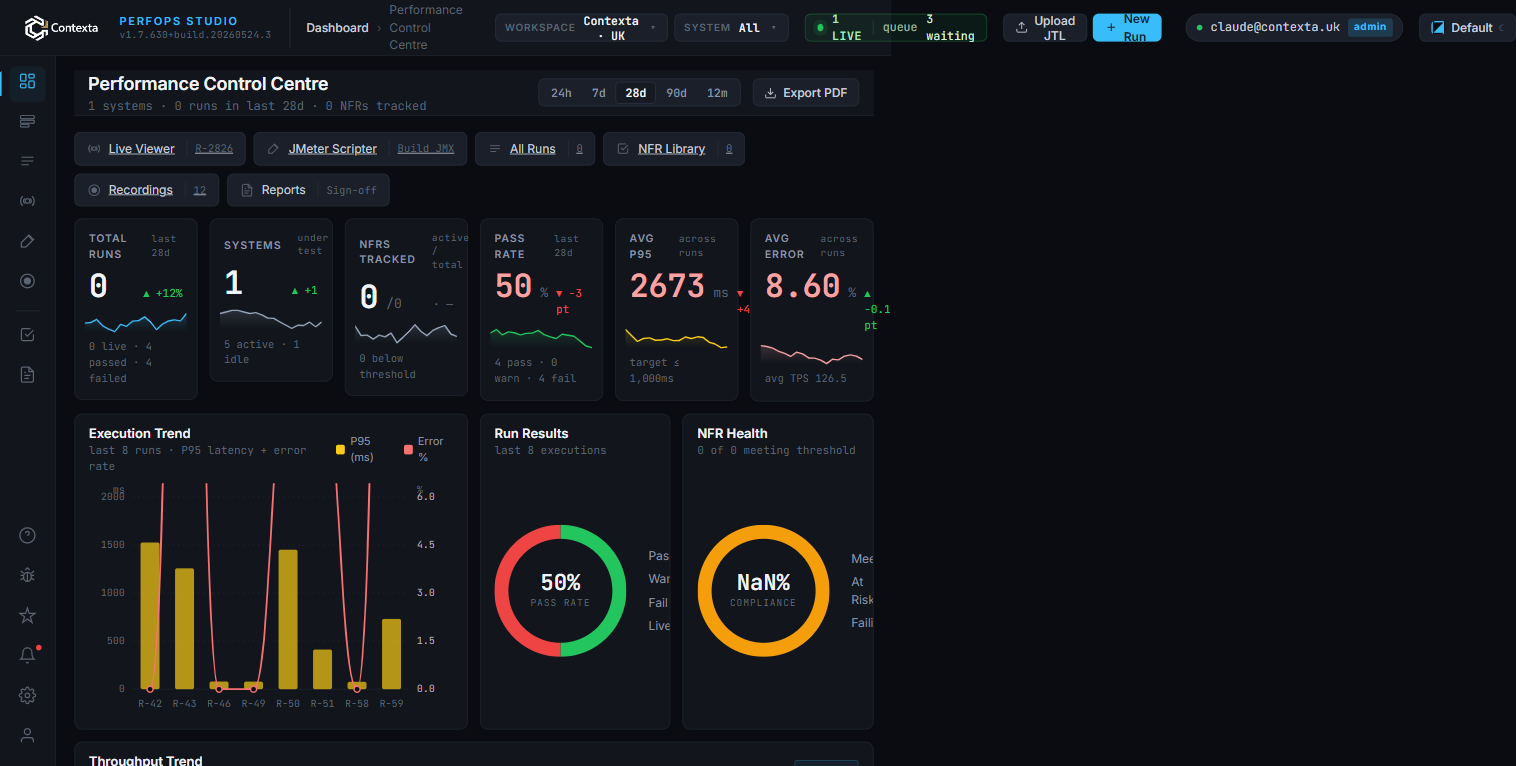Click the Avg Error 8.60% card
The width and height of the screenshot is (1516, 766).
811,309
